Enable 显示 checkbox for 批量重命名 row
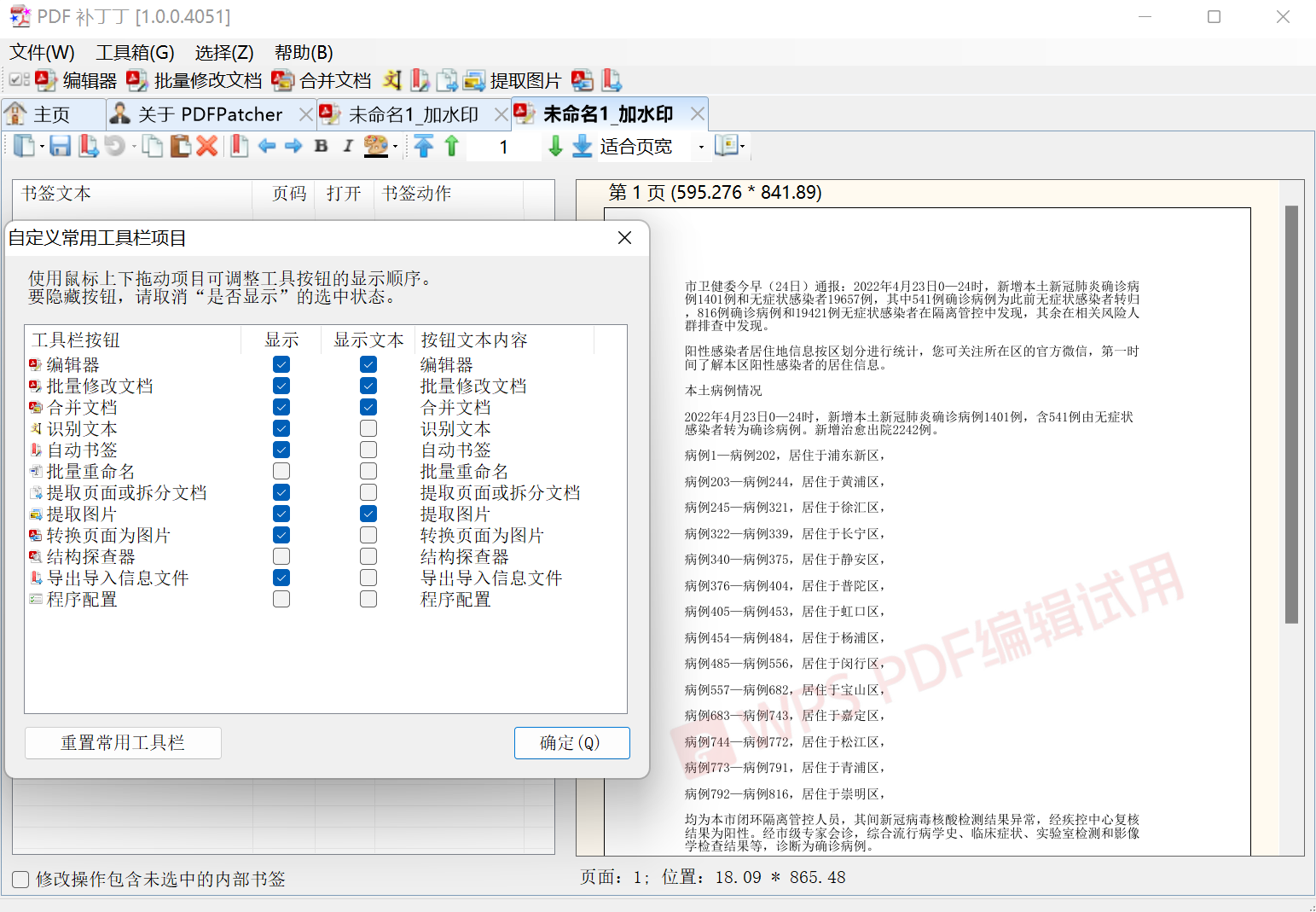The width and height of the screenshot is (1316, 912). pyautogui.click(x=281, y=471)
